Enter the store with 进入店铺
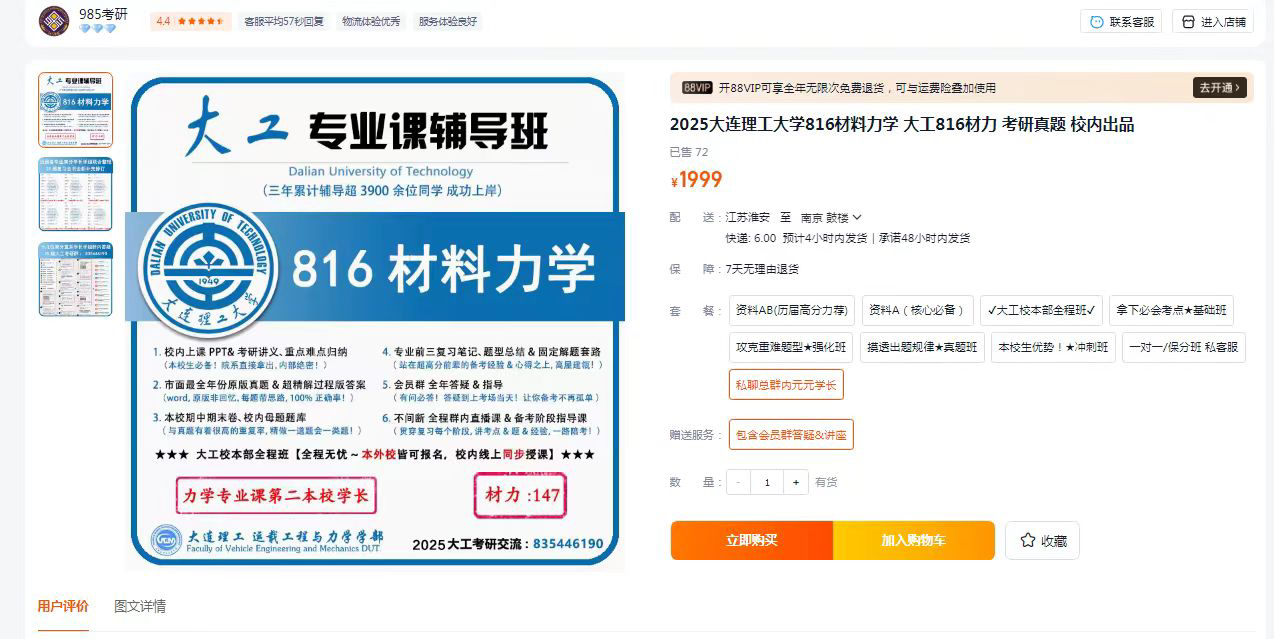 click(x=1213, y=22)
